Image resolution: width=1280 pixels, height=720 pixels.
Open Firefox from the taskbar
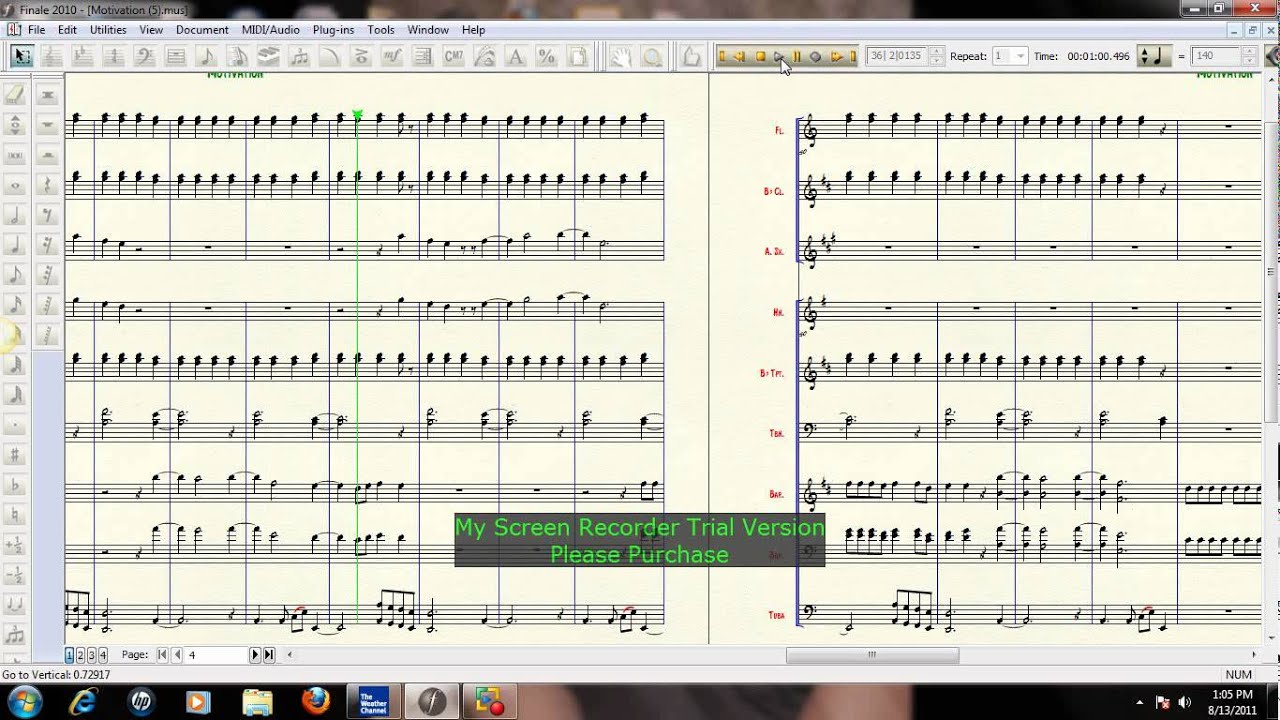(x=316, y=701)
